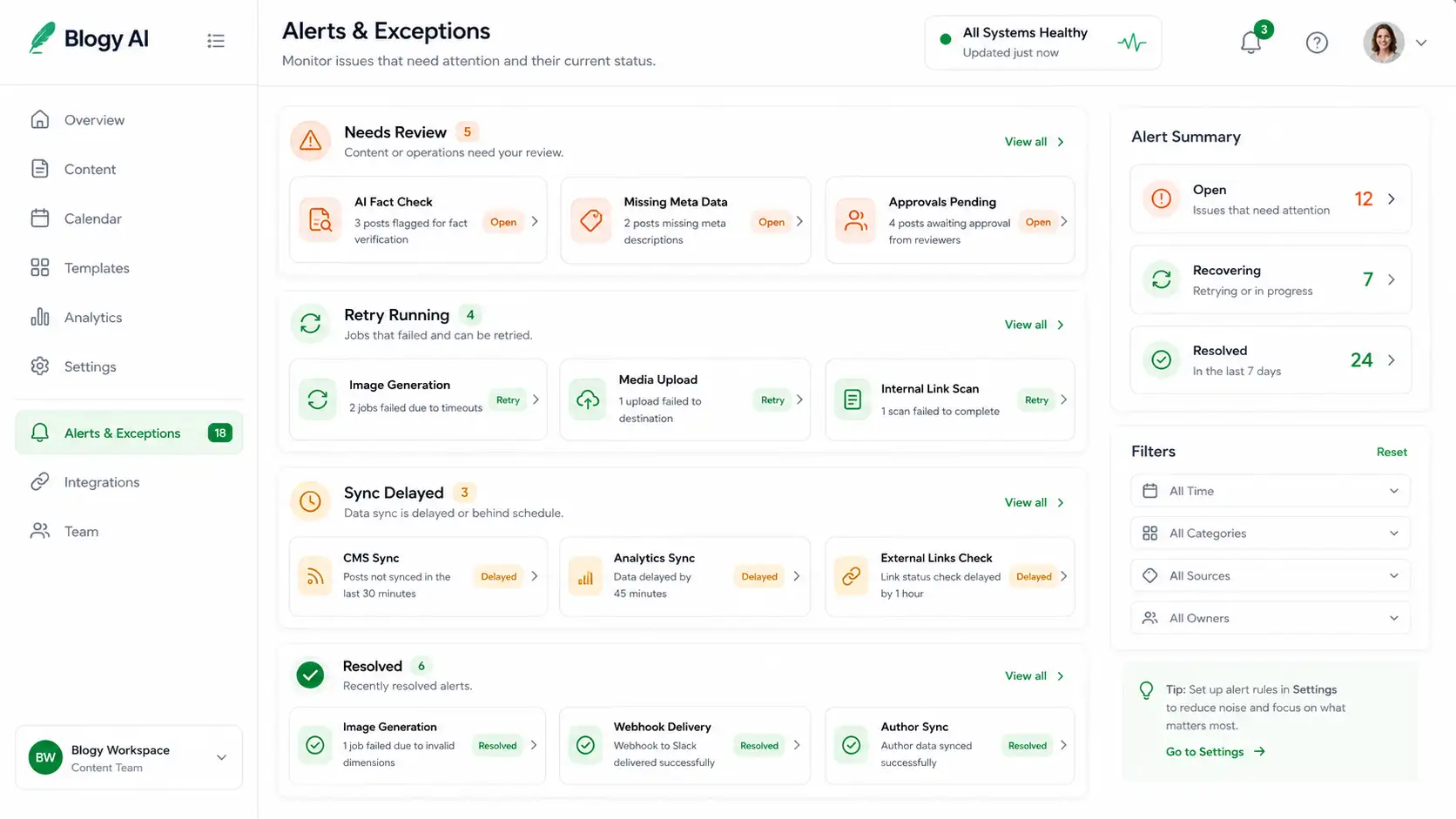Click the Sync Delayed clock icon
The height and width of the screenshot is (819, 1456).
[x=310, y=501]
